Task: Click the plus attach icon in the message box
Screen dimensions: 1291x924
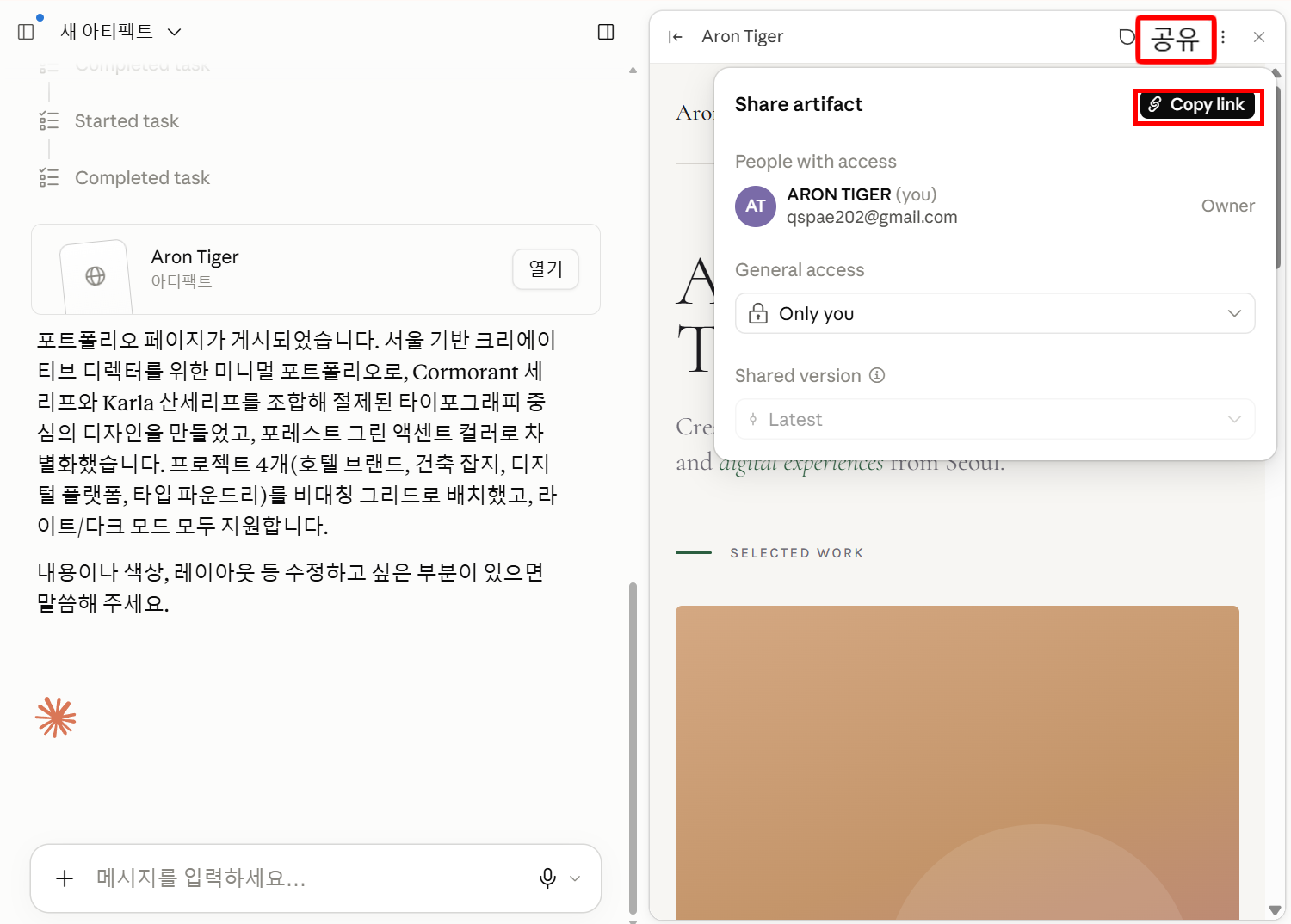Action: pos(65,878)
